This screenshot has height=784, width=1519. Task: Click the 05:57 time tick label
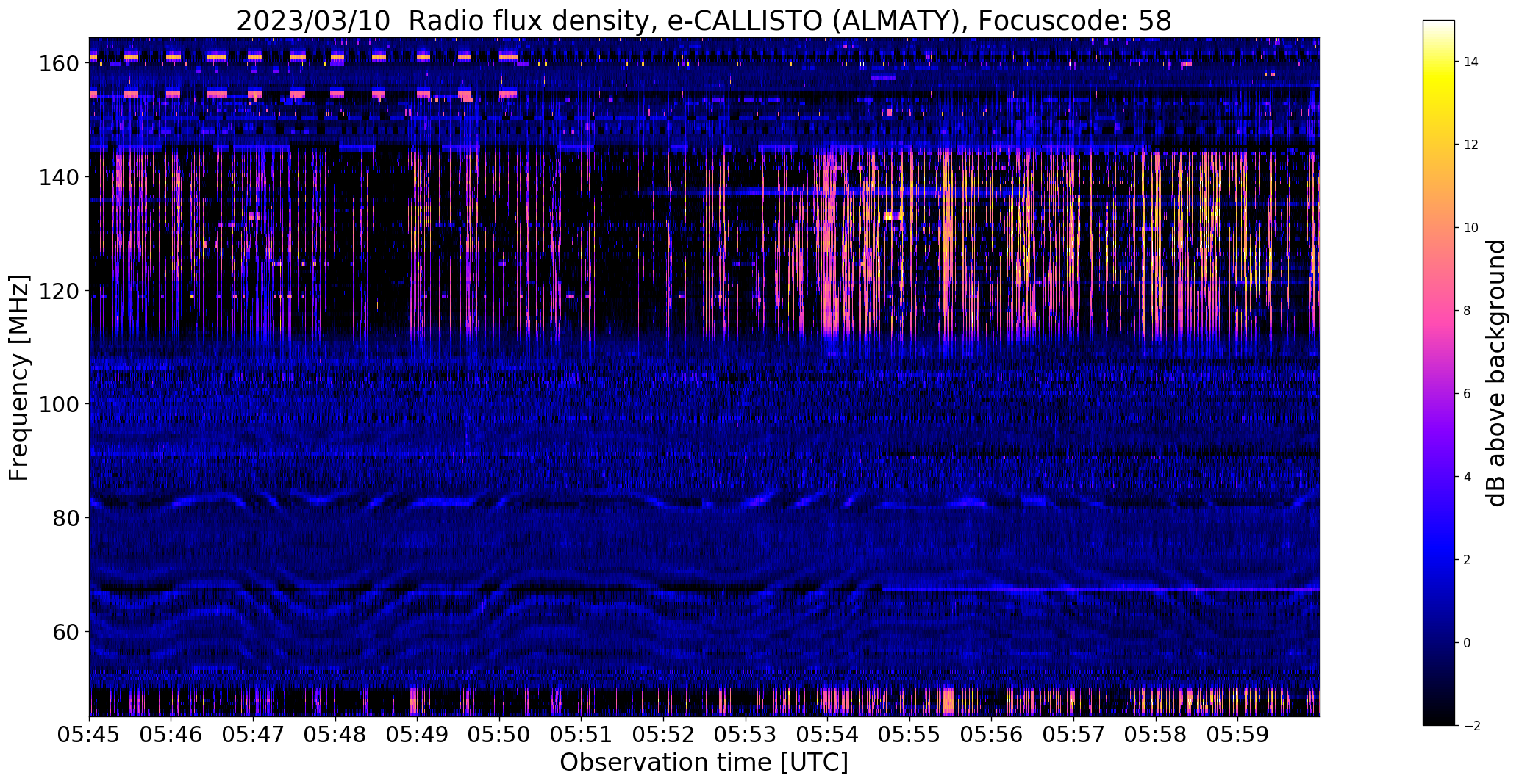point(1073,734)
